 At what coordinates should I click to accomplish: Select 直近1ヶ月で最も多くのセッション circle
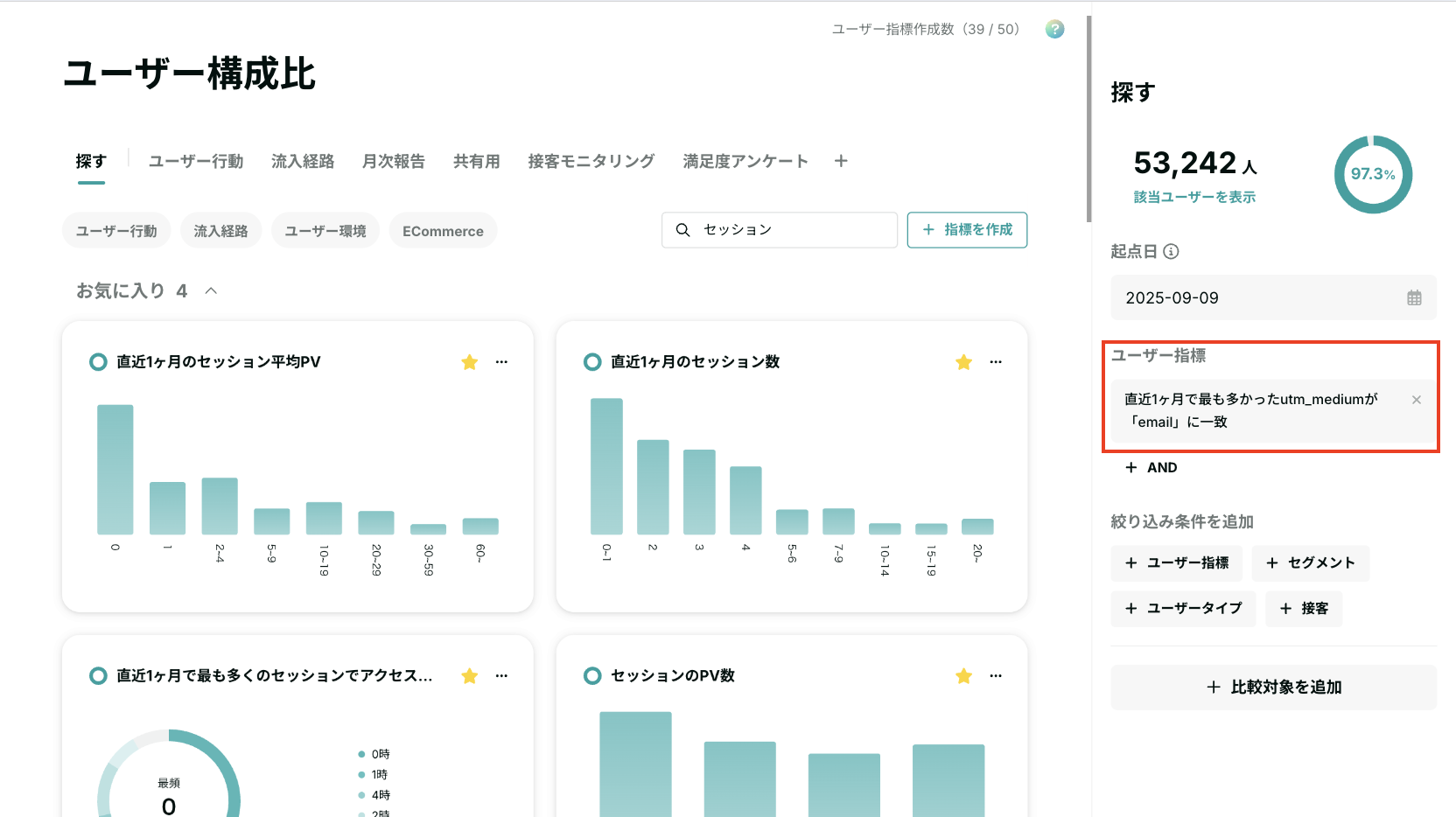[x=98, y=676]
